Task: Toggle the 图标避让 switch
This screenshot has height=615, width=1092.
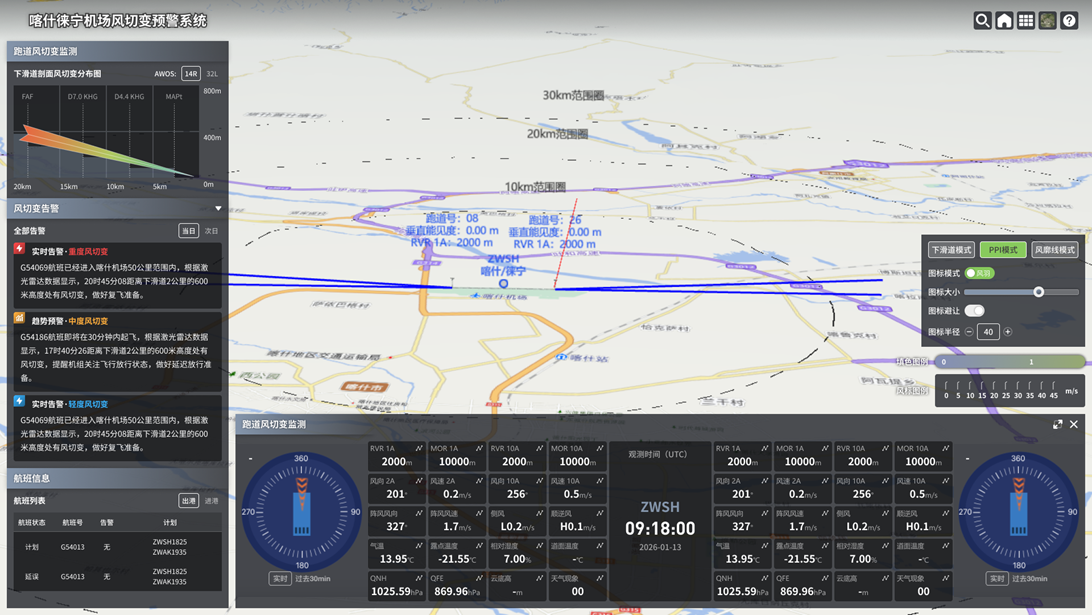Action: point(974,311)
